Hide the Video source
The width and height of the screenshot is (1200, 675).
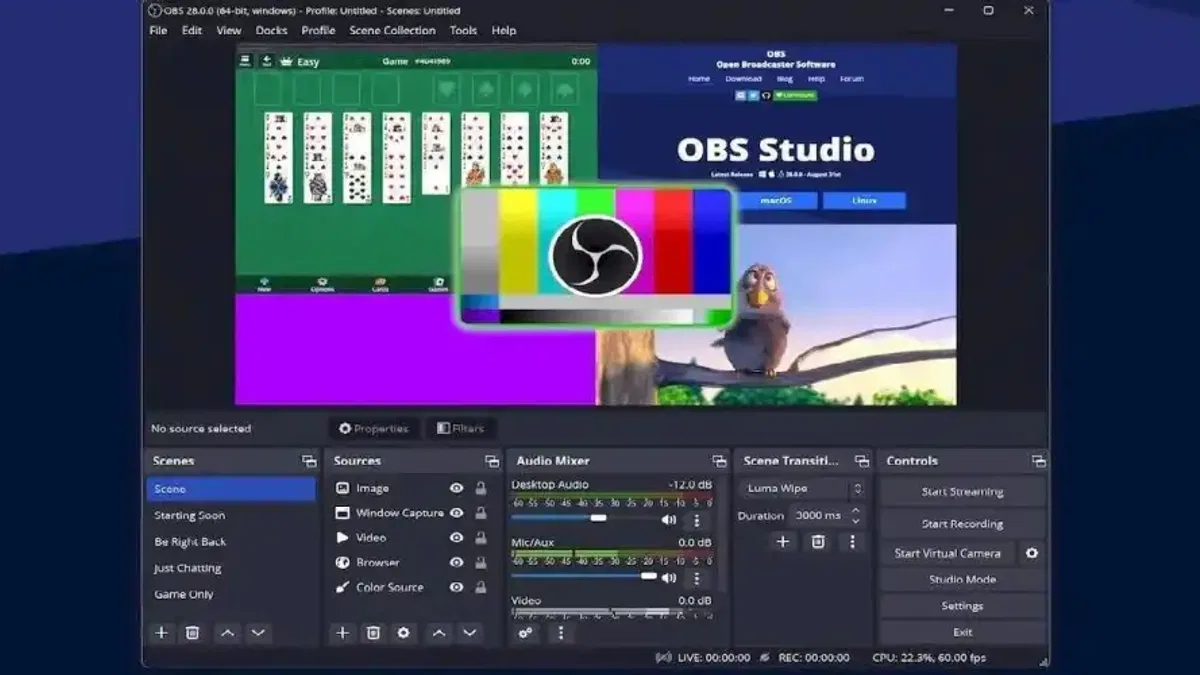[456, 538]
